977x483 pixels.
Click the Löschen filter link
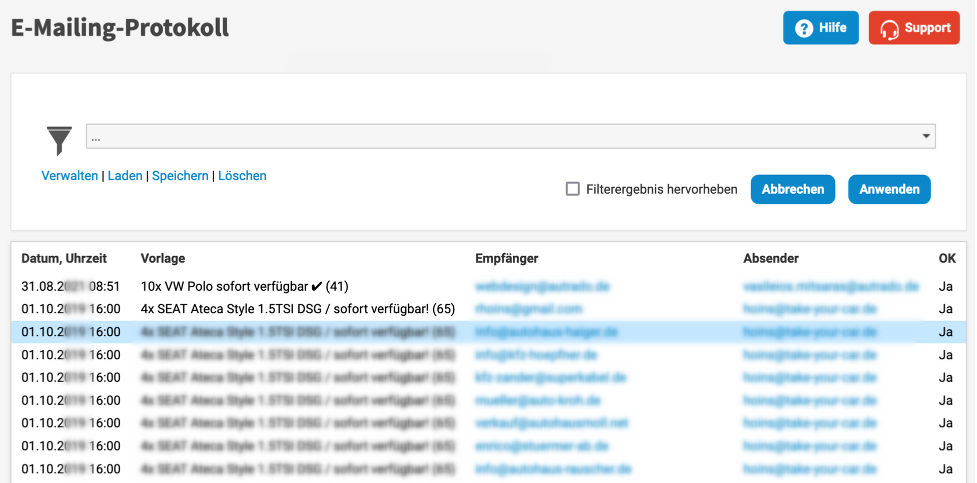(x=242, y=176)
